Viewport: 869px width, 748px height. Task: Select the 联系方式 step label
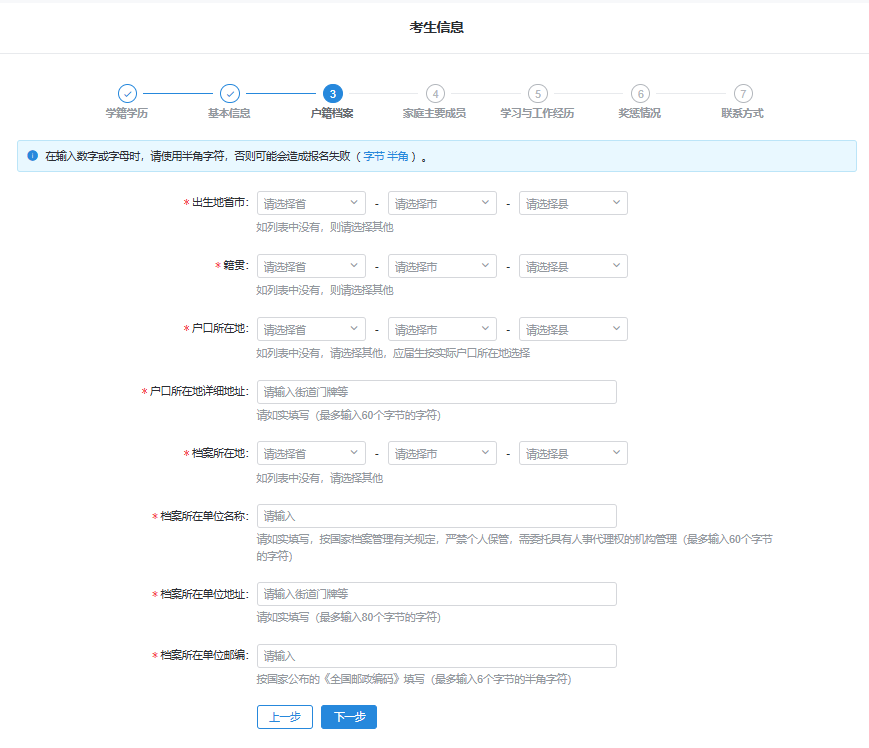pyautogui.click(x=743, y=114)
